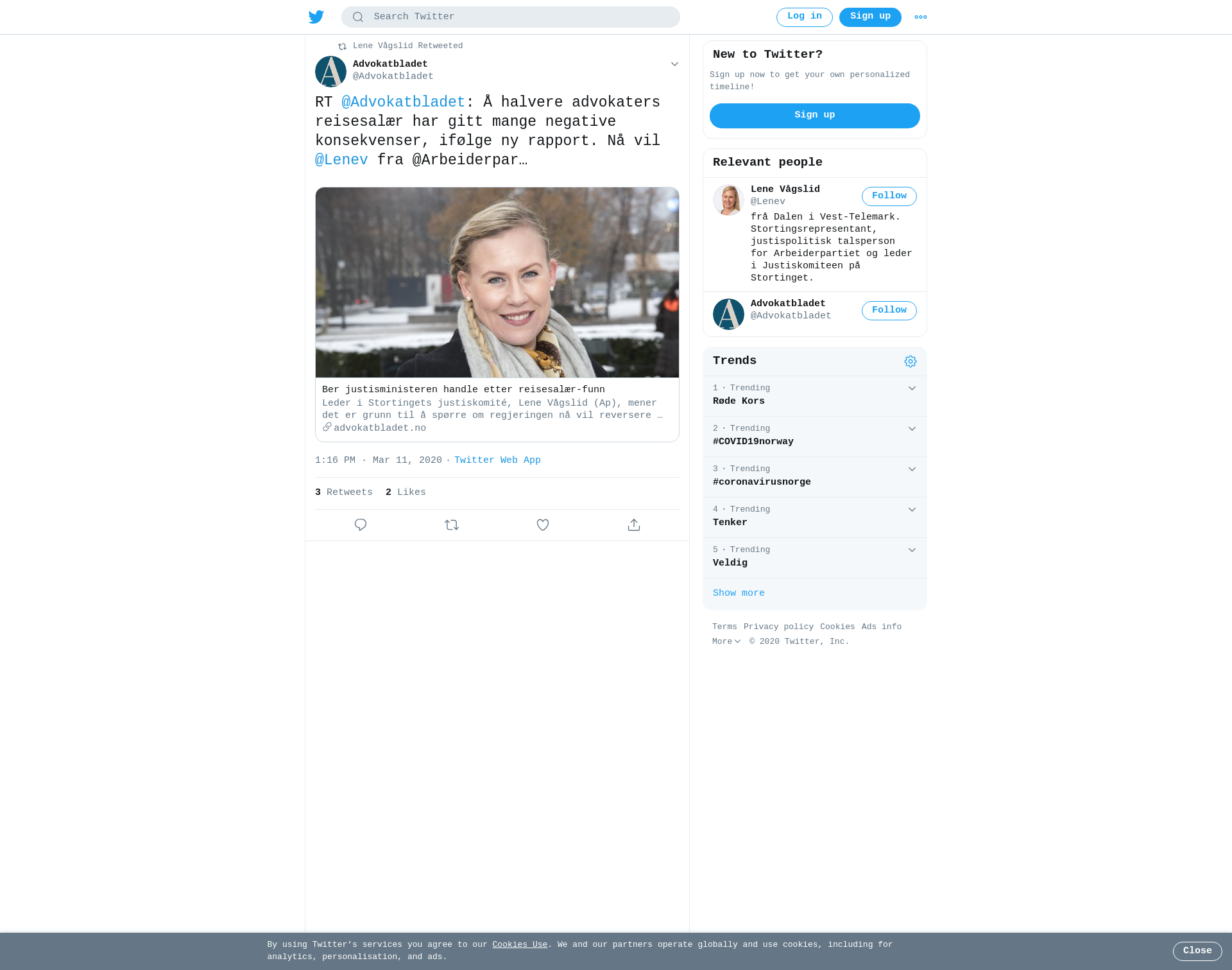This screenshot has height=970, width=1232.
Task: Click the retweet icon under the tweet
Action: coord(452,525)
